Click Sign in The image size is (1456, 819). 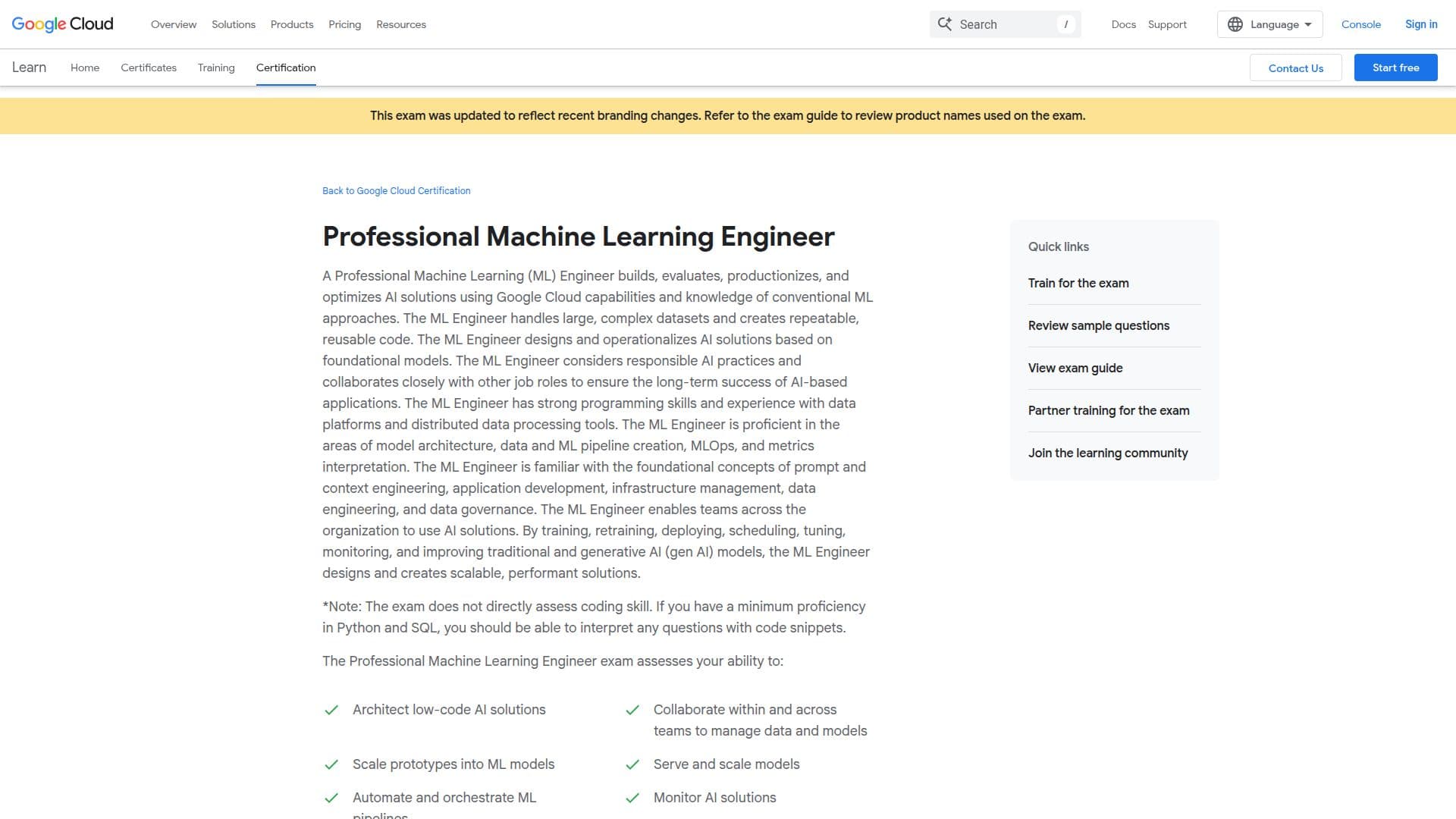(x=1421, y=24)
